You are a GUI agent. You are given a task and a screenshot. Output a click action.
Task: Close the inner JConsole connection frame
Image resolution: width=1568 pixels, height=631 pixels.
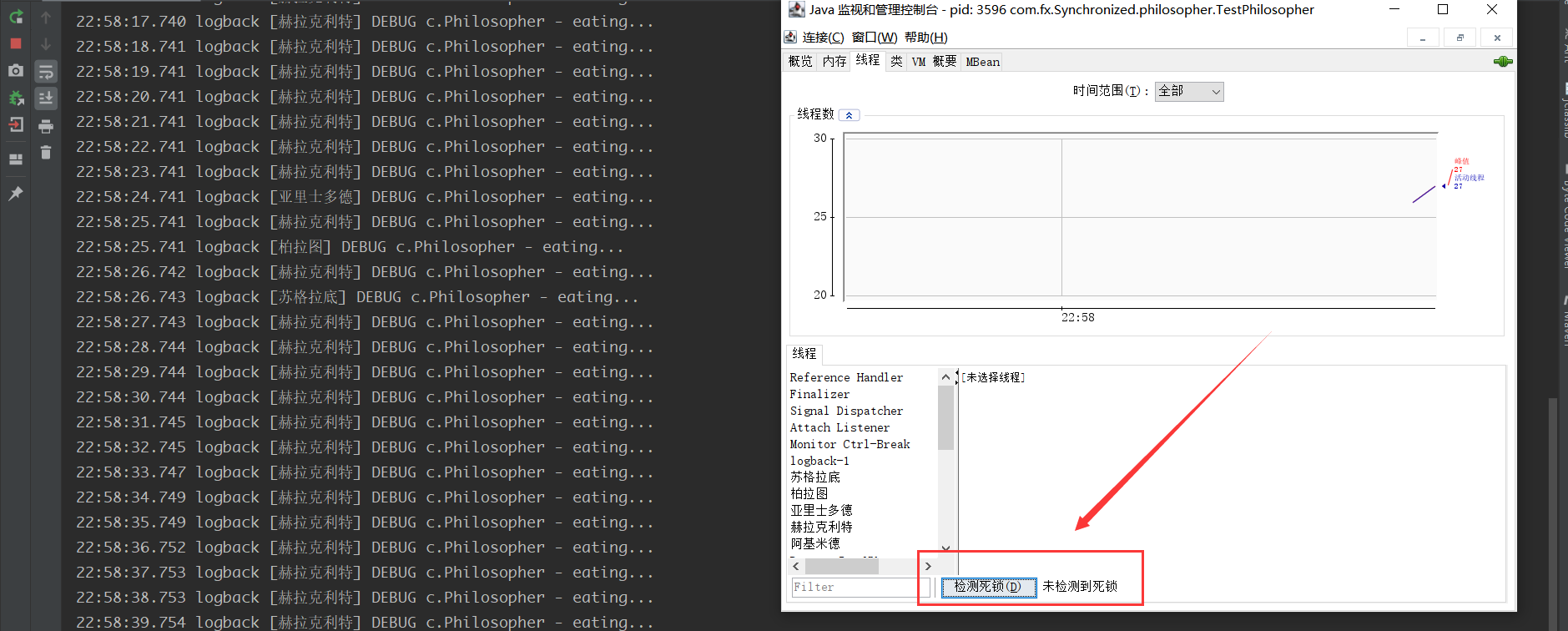(x=1497, y=38)
